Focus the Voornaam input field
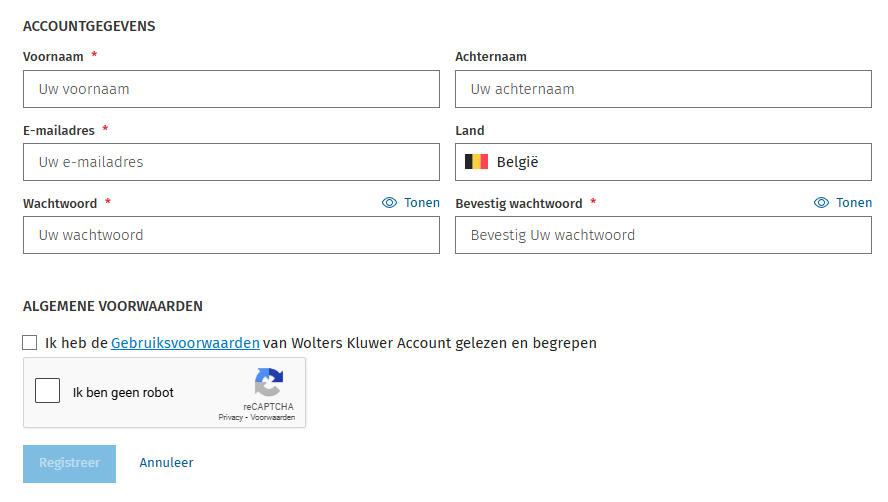The width and height of the screenshot is (888, 502). point(231,89)
